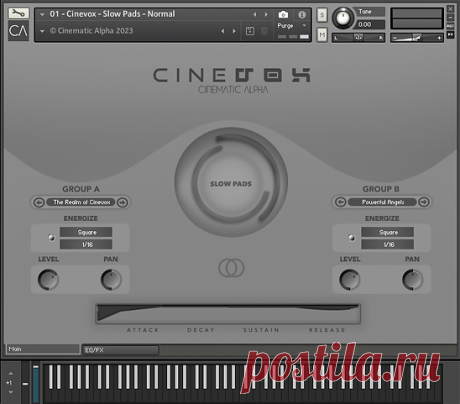Open The Realm of Cinevox preset selector

point(81,202)
